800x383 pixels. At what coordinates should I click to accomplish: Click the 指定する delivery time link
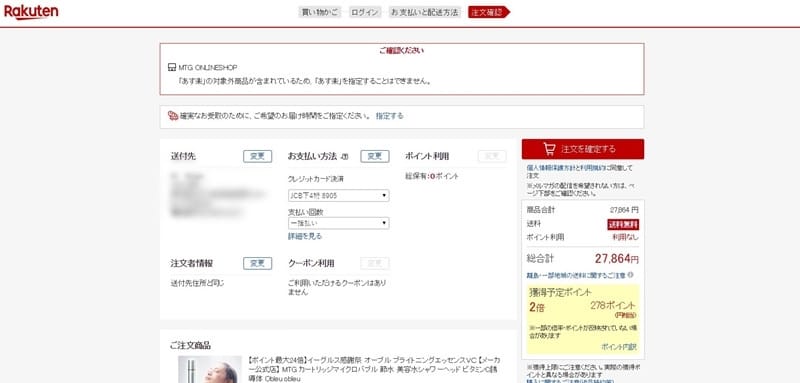(389, 116)
